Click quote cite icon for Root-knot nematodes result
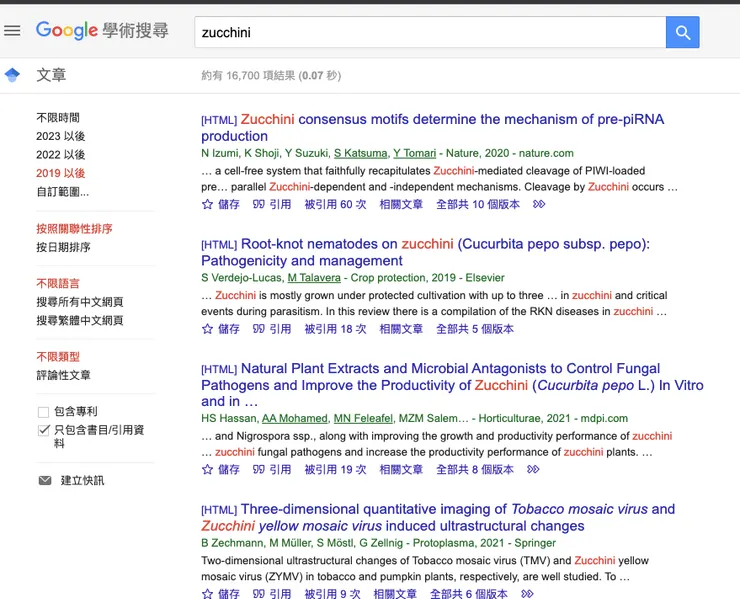 coord(259,329)
